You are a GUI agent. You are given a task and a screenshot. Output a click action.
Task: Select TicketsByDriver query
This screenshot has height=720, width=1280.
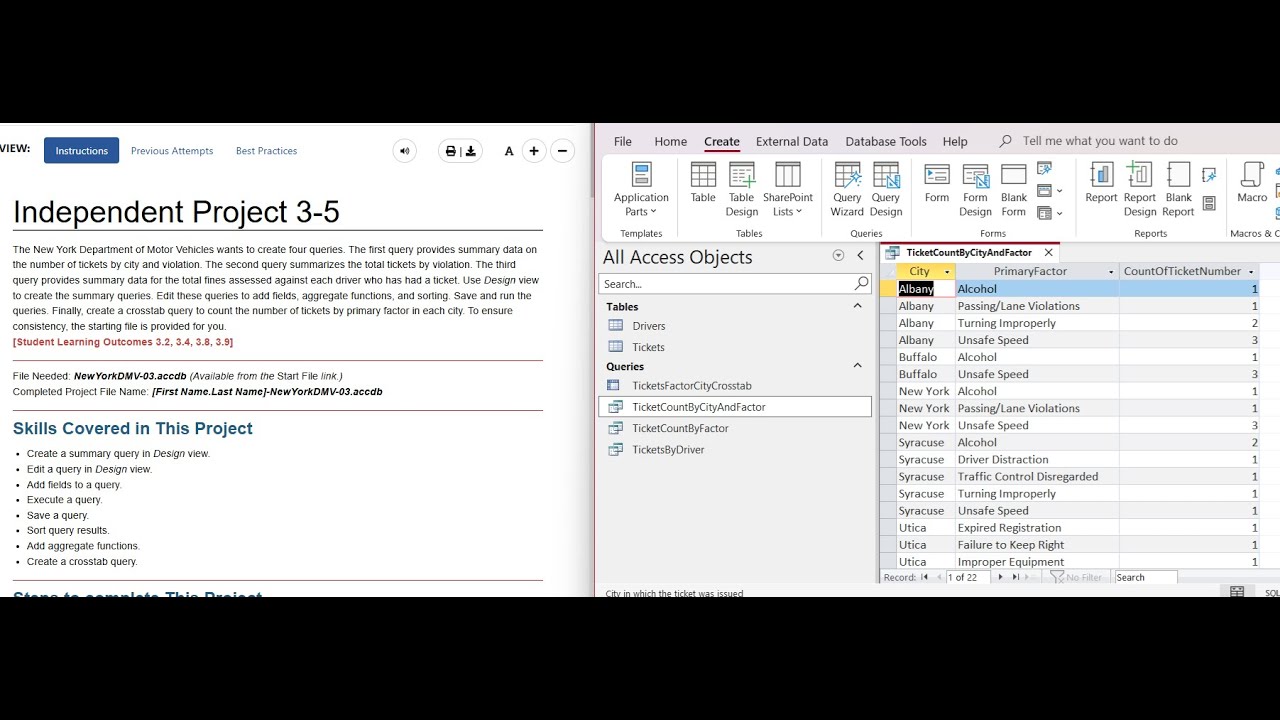point(735,450)
